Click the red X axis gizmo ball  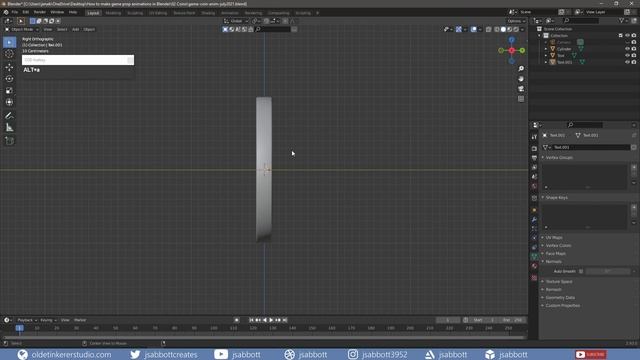pos(511,50)
